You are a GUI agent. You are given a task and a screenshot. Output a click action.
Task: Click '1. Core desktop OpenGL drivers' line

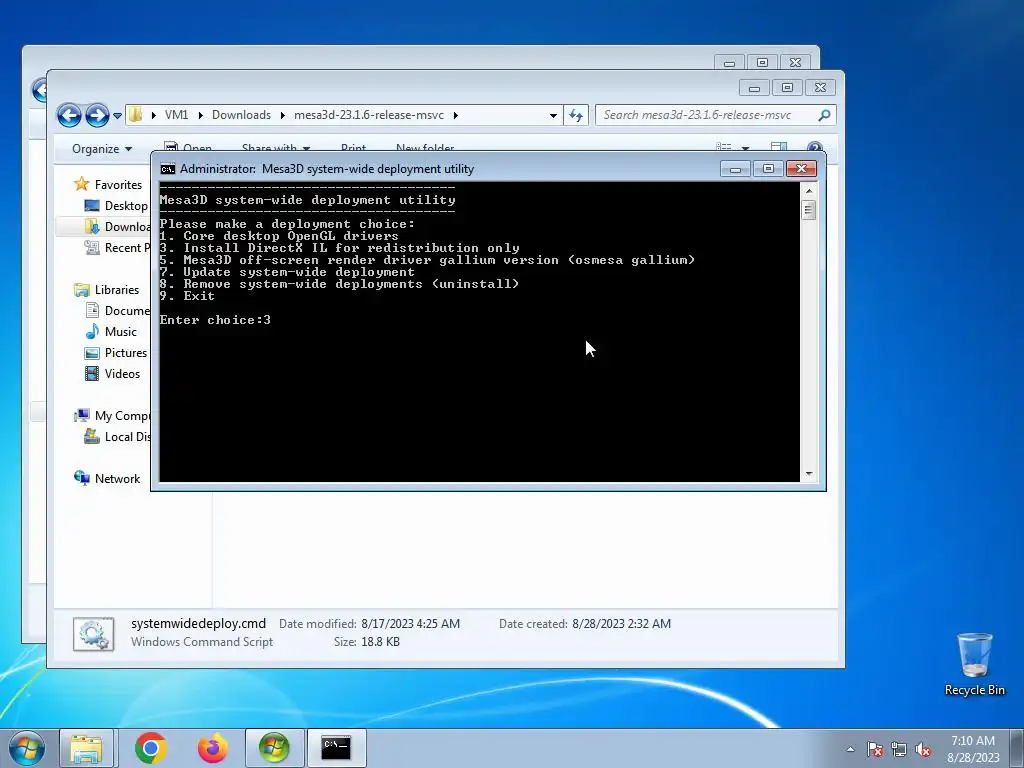pyautogui.click(x=279, y=236)
